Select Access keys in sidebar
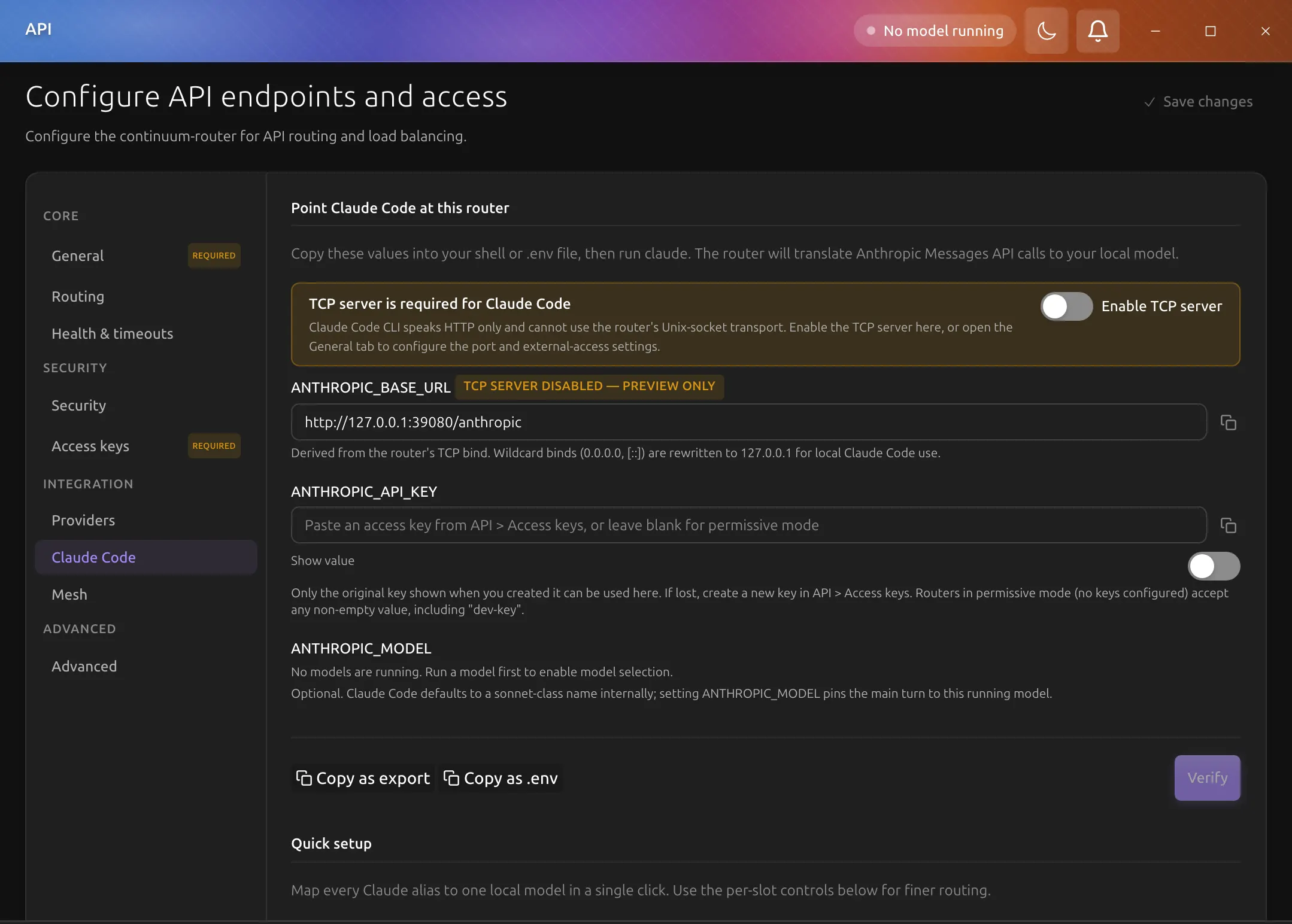 click(146, 446)
